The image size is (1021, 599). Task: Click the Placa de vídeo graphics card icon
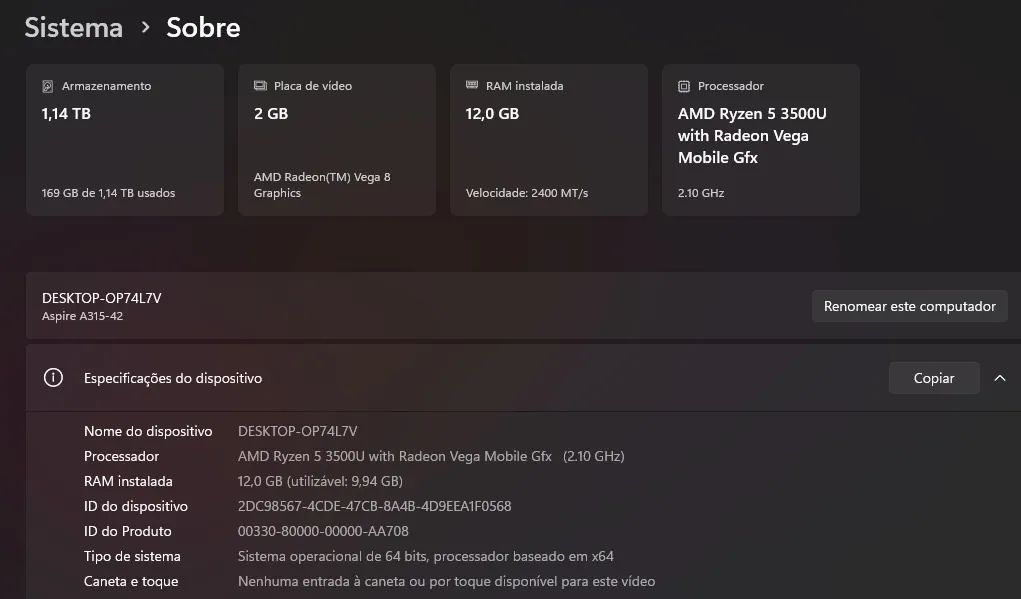261,86
